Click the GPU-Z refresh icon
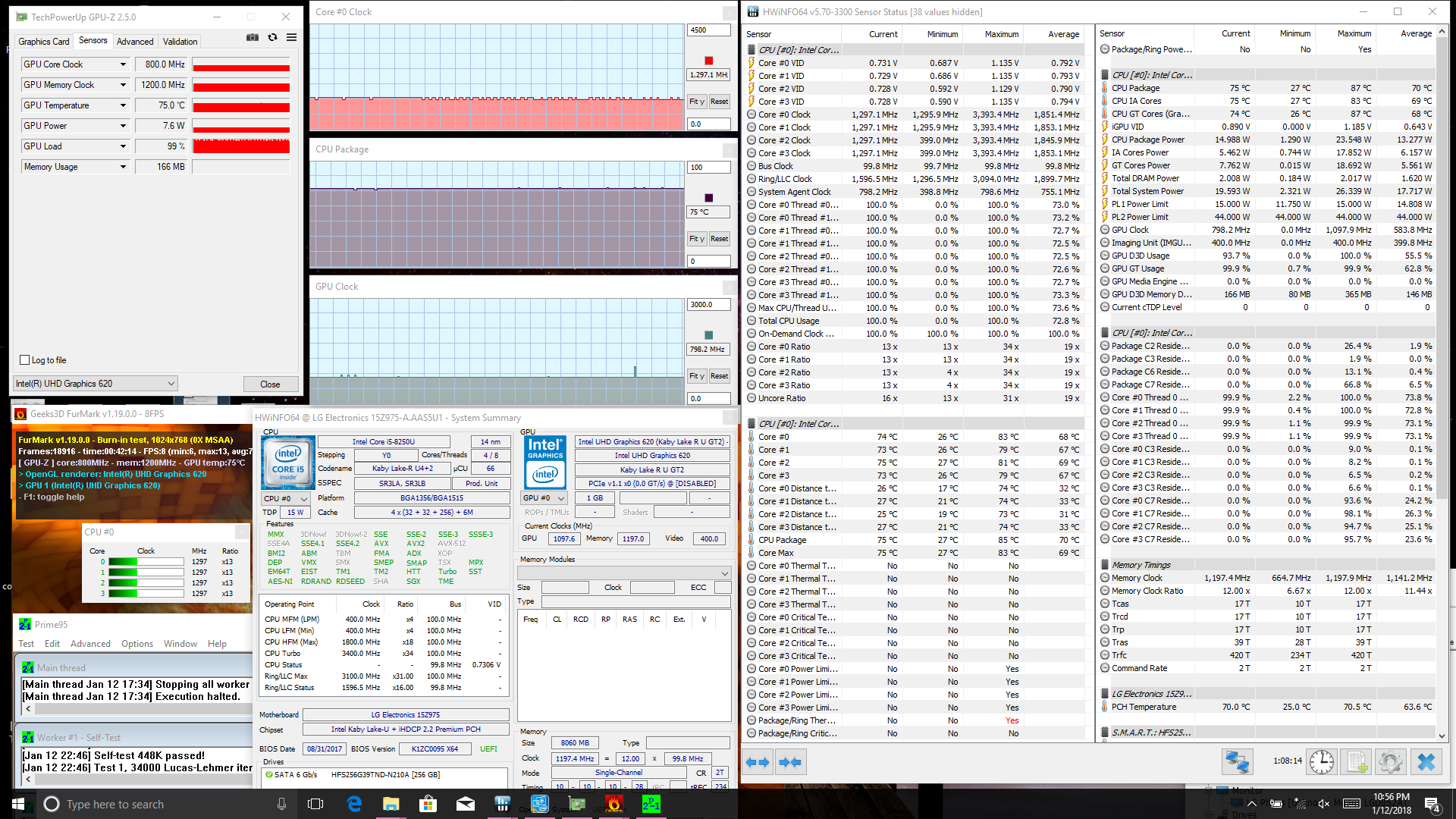Image resolution: width=1456 pixels, height=819 pixels. 272,38
